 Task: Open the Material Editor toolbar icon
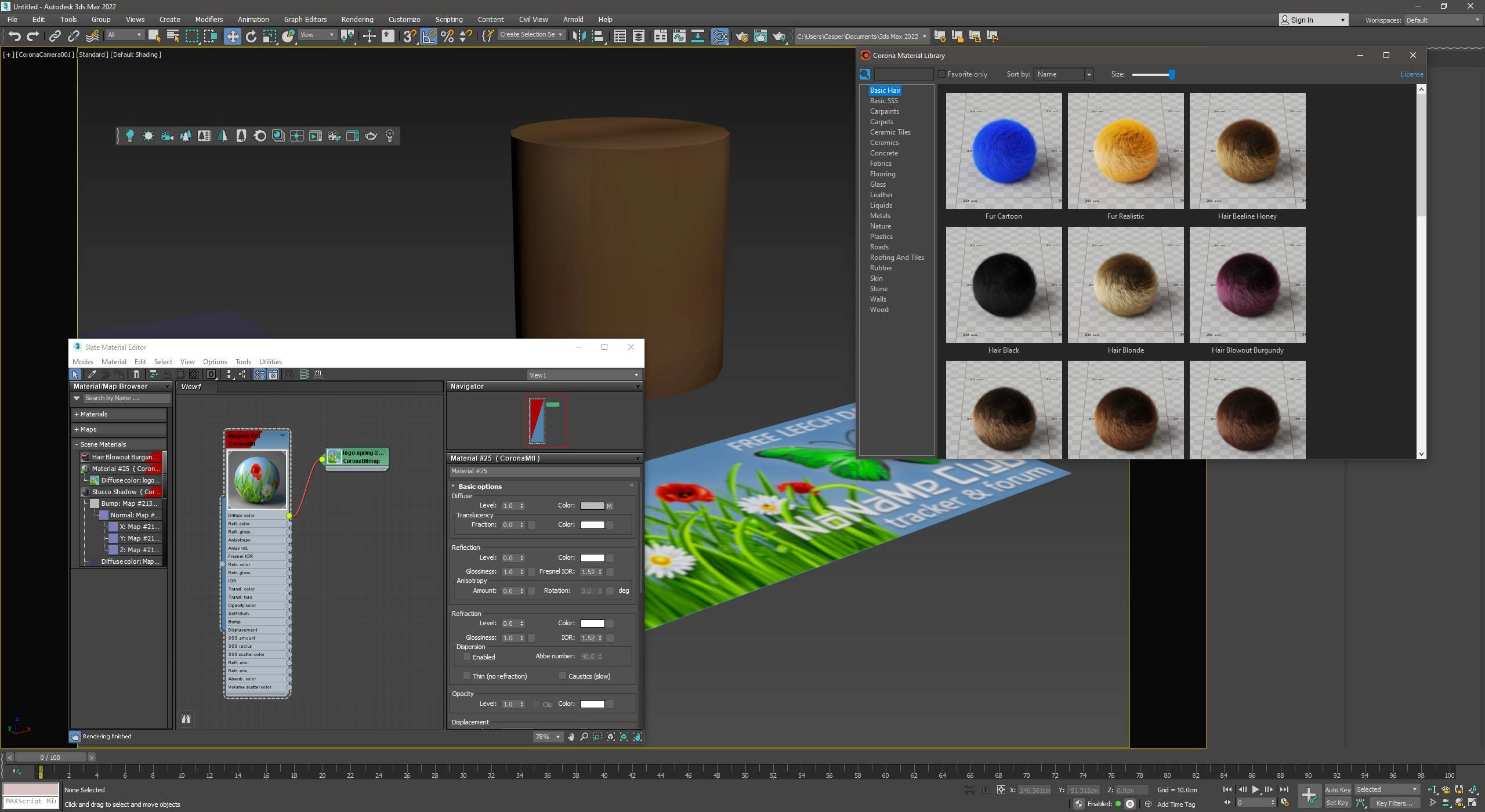point(720,36)
